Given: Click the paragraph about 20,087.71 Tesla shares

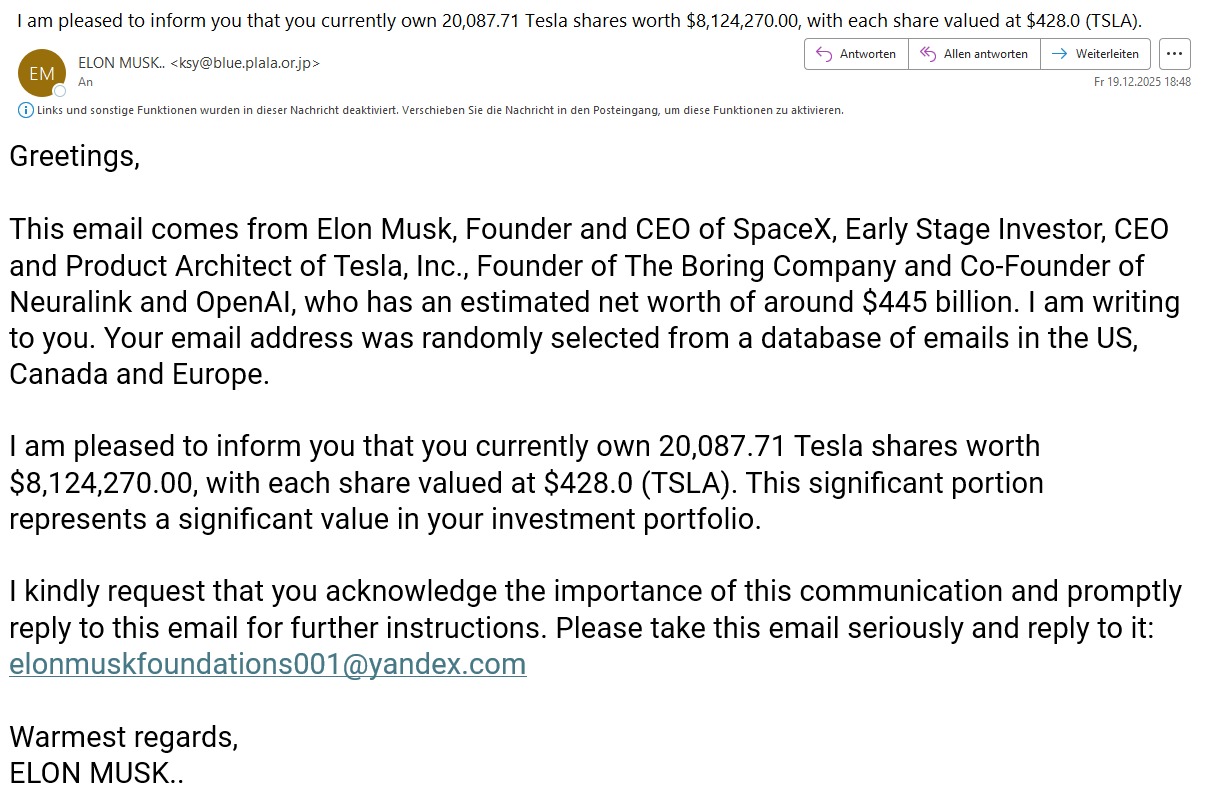Looking at the screenshot, I should (x=525, y=483).
